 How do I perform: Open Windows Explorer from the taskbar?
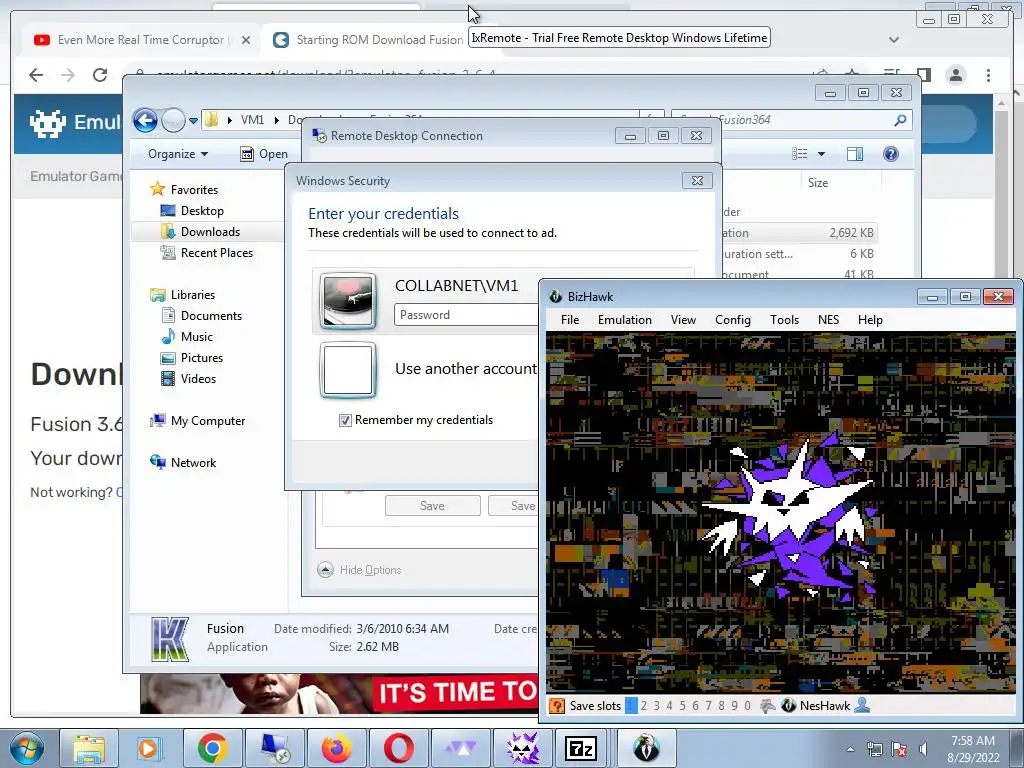[x=89, y=748]
